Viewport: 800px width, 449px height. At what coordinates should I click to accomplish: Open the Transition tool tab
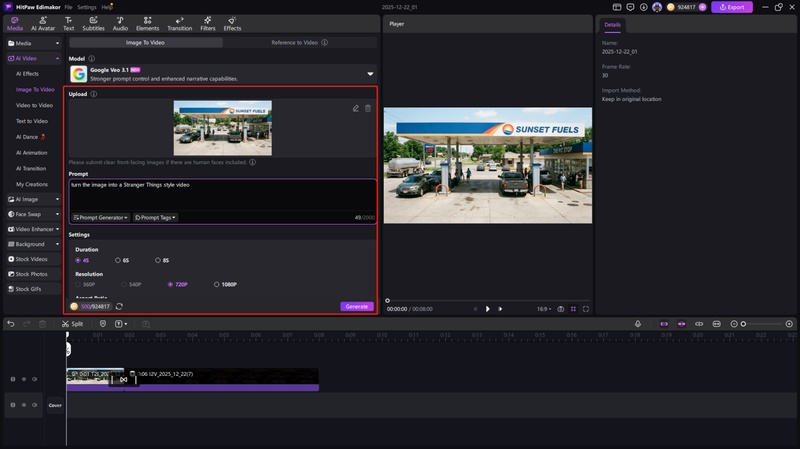180,23
